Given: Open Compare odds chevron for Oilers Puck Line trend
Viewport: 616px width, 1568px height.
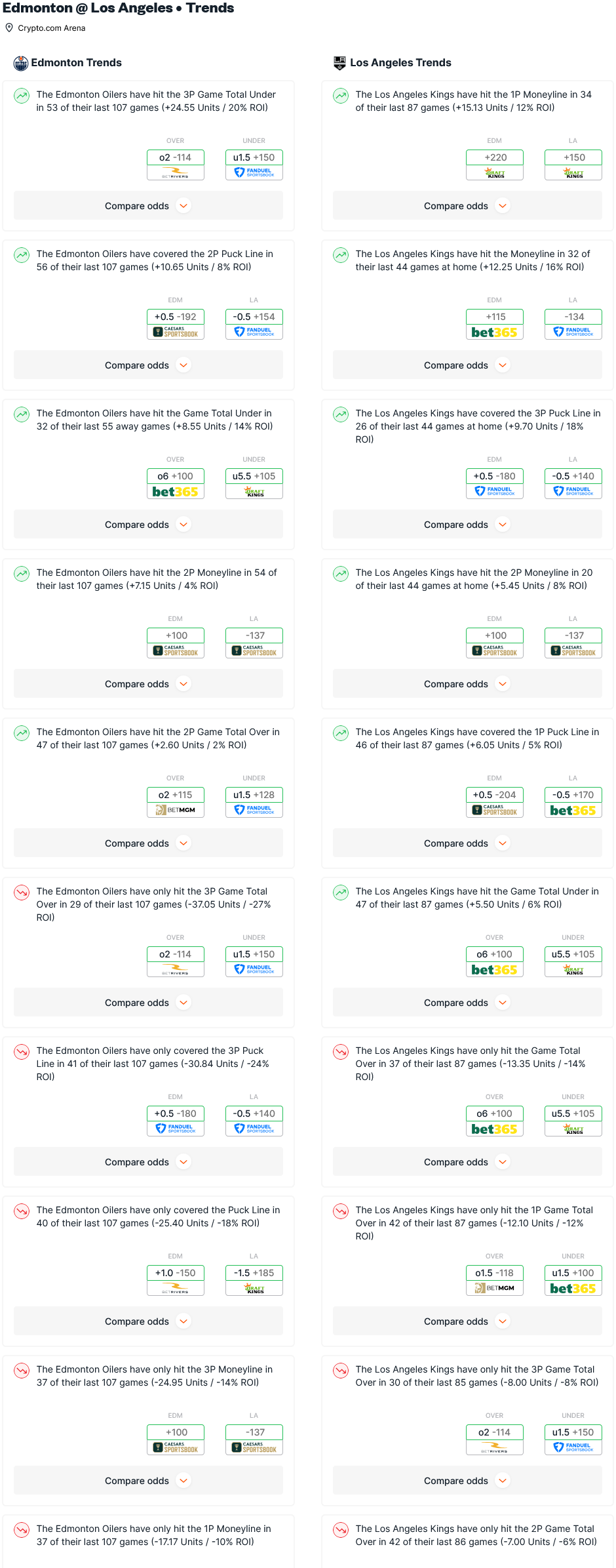Looking at the screenshot, I should 183,1321.
